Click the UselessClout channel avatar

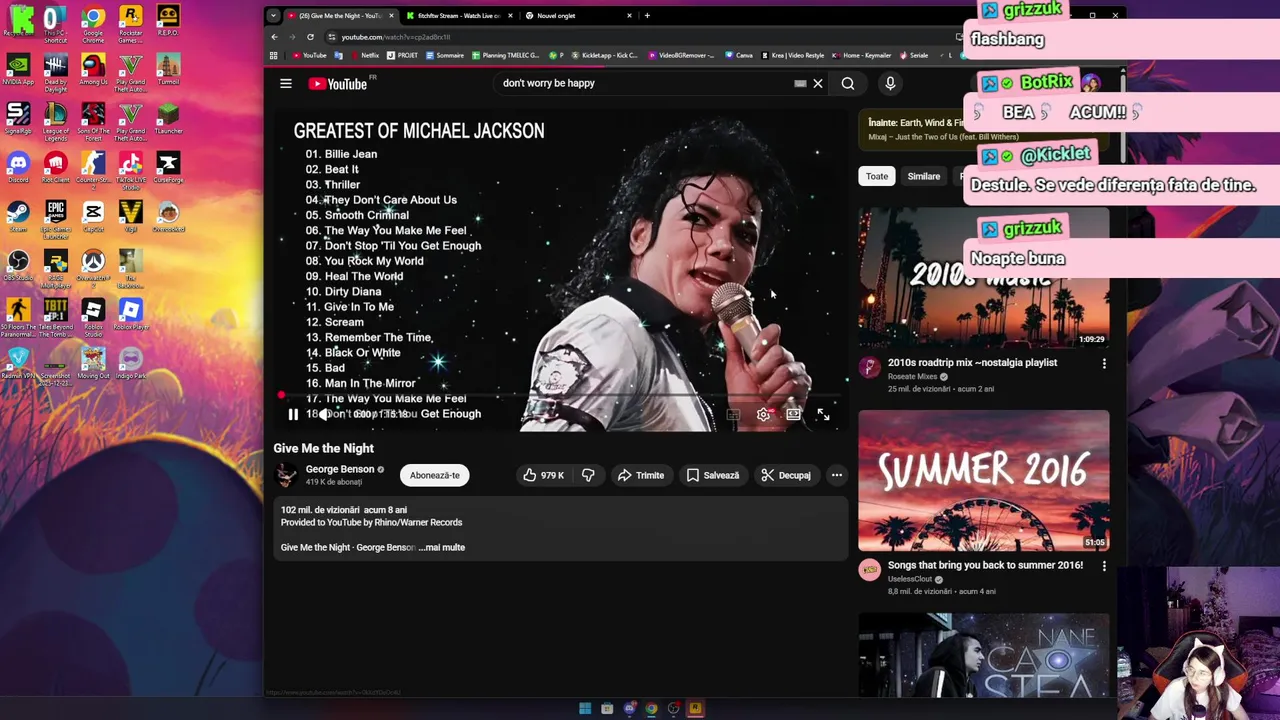click(870, 570)
